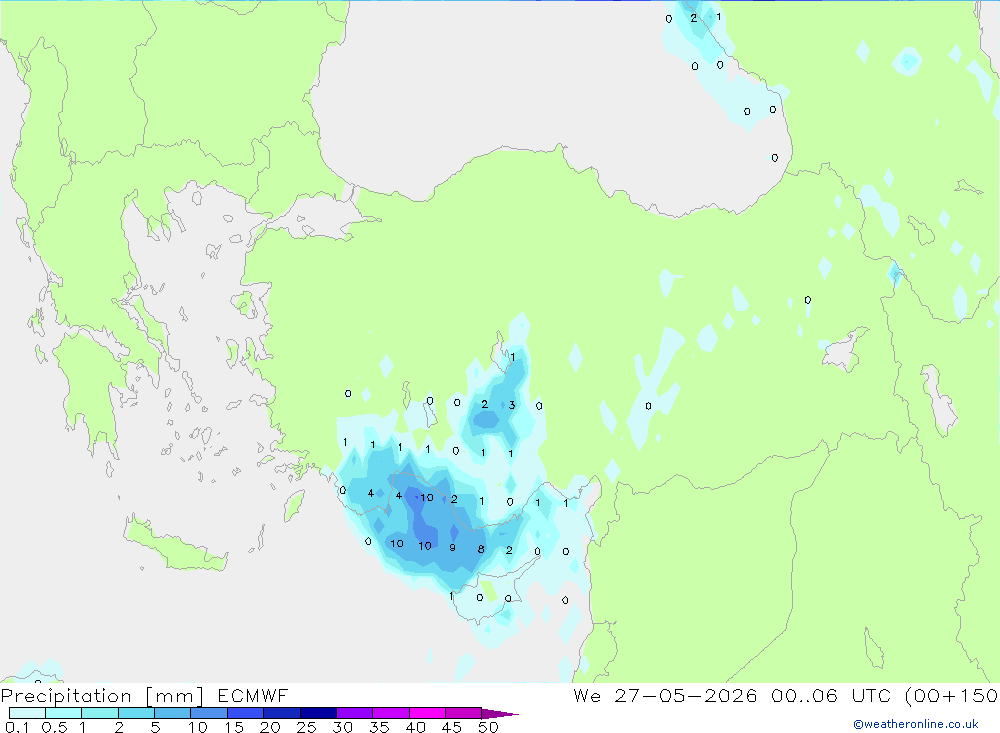Screen dimensions: 1000x733
Task: Click the 2–5 mm legend color swatch
Action: (136, 713)
